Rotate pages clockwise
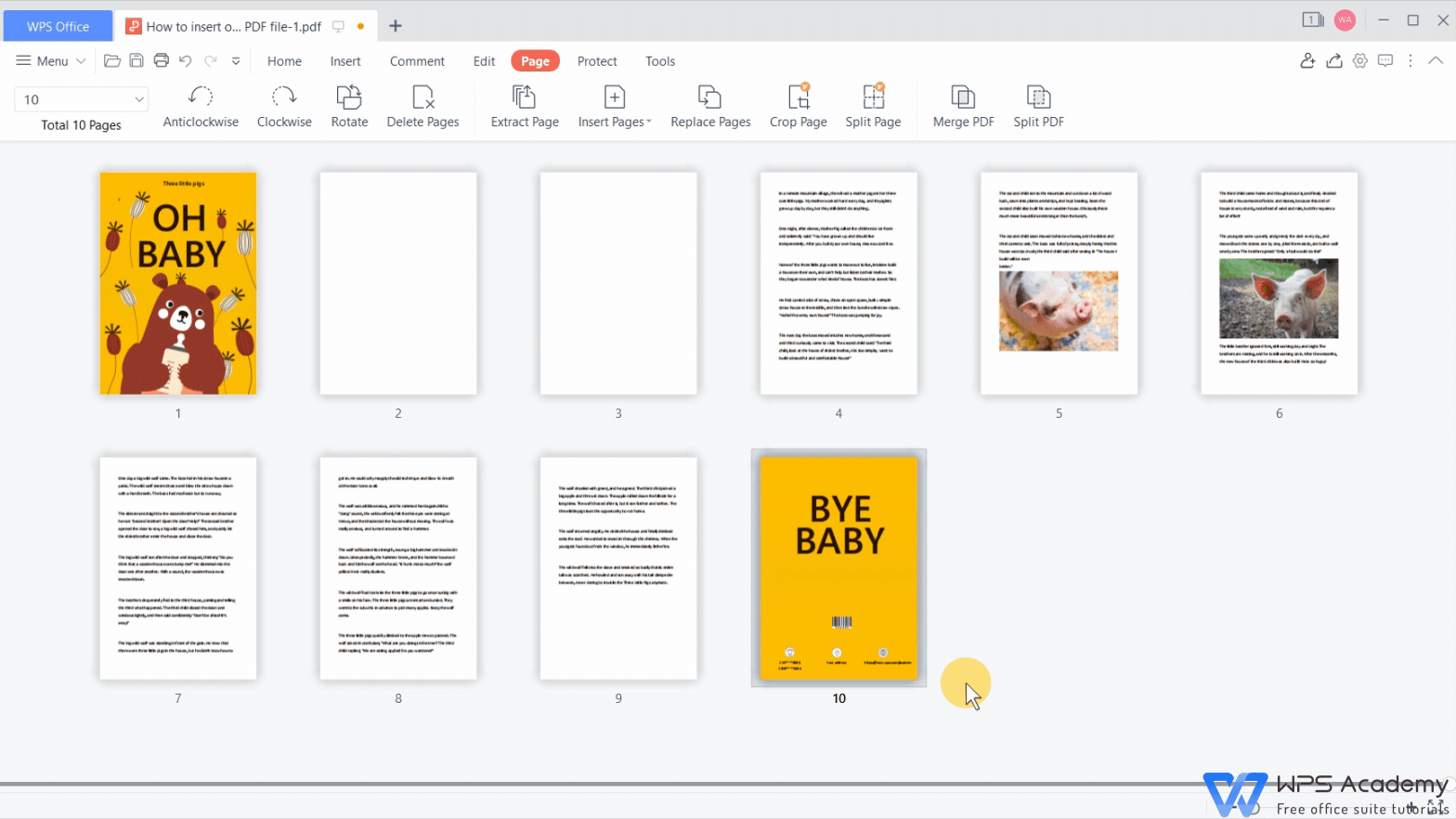Screen dimensions: 1456x819 tap(284, 108)
